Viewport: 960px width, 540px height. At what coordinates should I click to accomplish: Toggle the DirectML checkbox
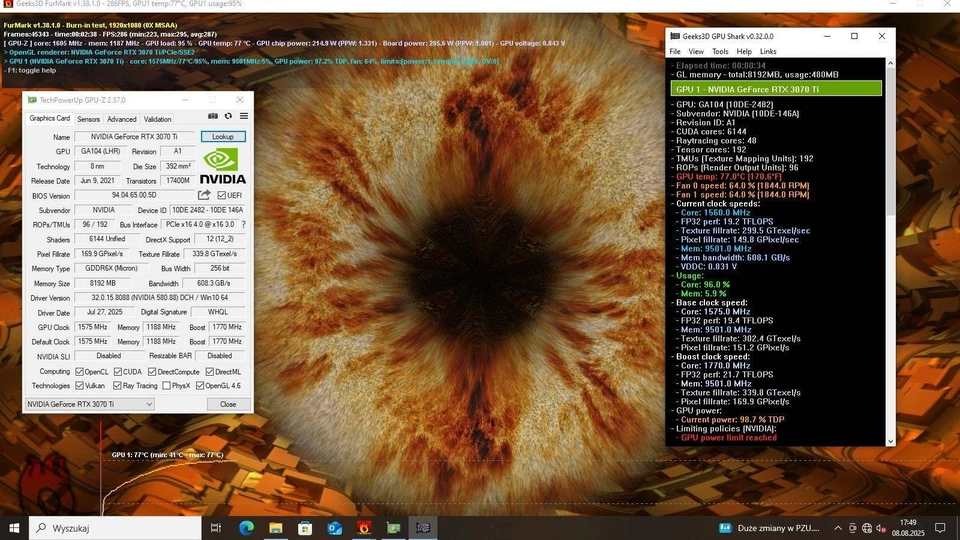click(209, 372)
